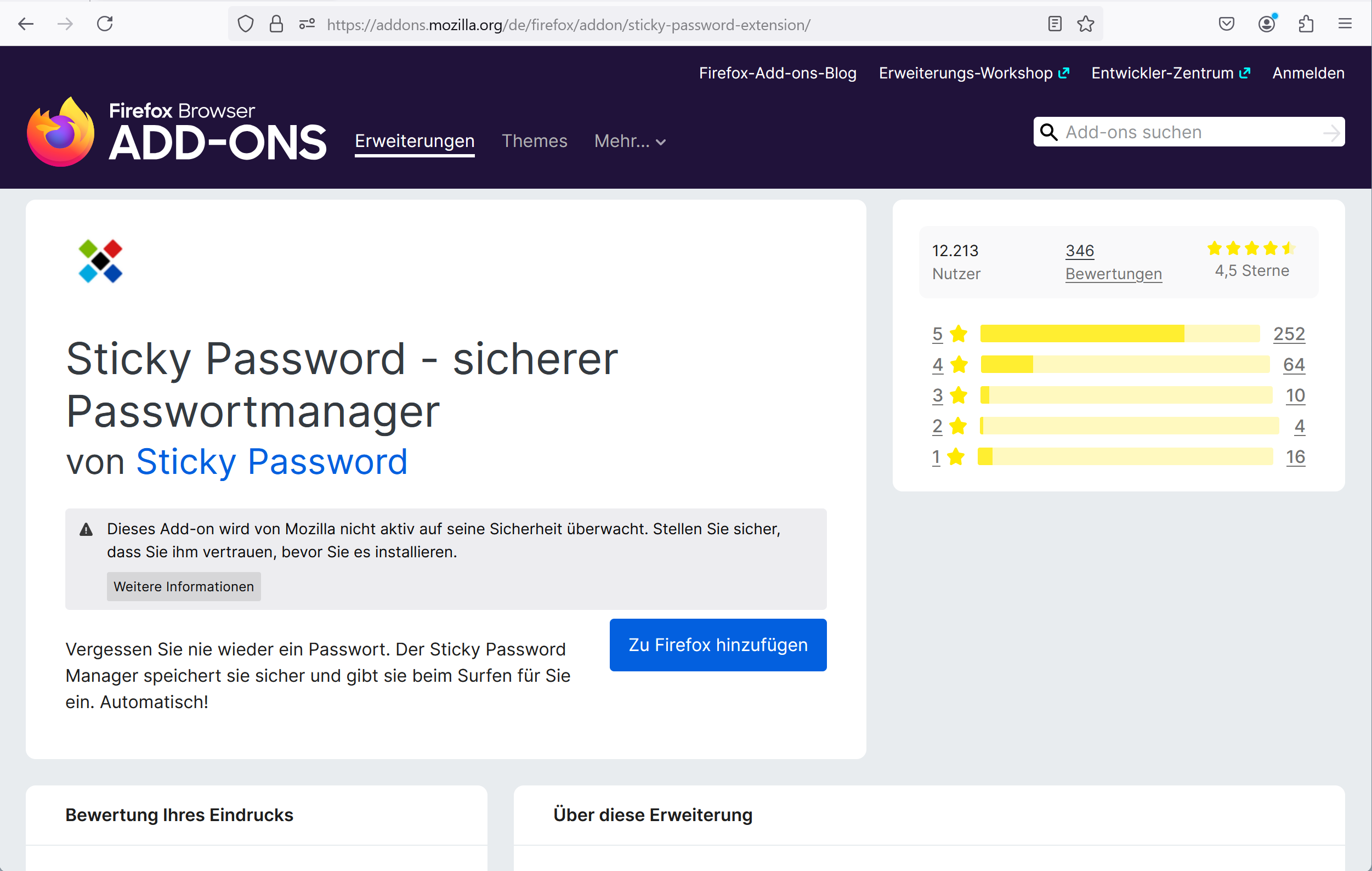Click the warning triangle icon
Viewport: 1372px width, 871px height.
(x=86, y=529)
